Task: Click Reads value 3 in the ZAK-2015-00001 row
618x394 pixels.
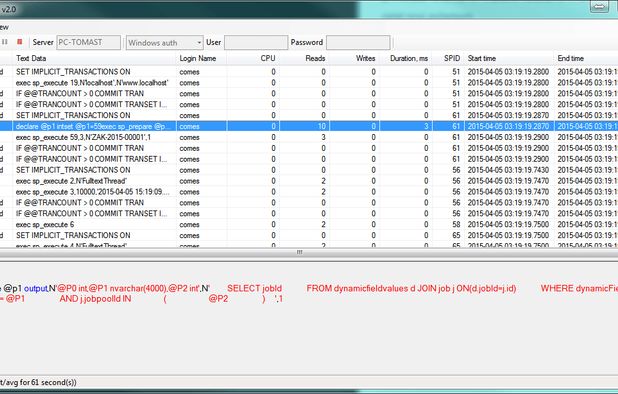Action: tap(323, 138)
